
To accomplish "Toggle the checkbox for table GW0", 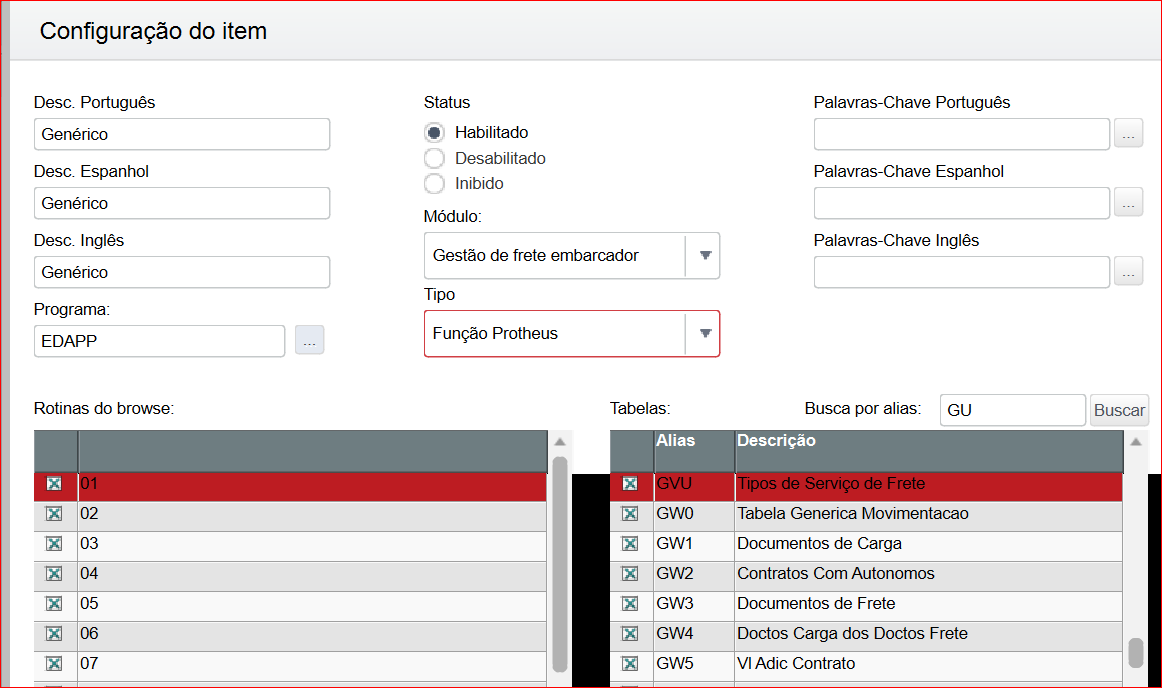I will coord(630,514).
